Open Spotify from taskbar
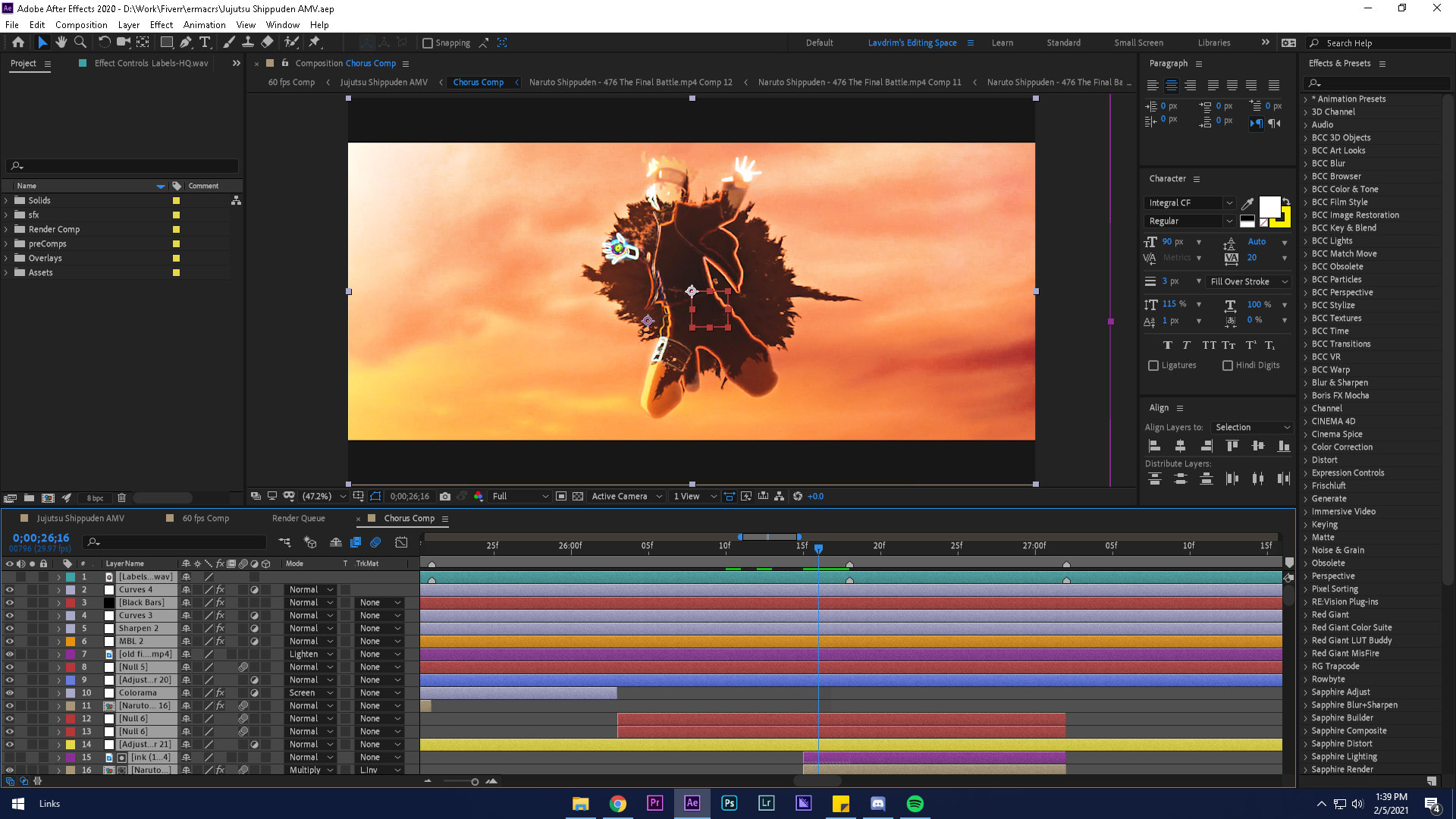This screenshot has width=1456, height=819. [x=915, y=803]
